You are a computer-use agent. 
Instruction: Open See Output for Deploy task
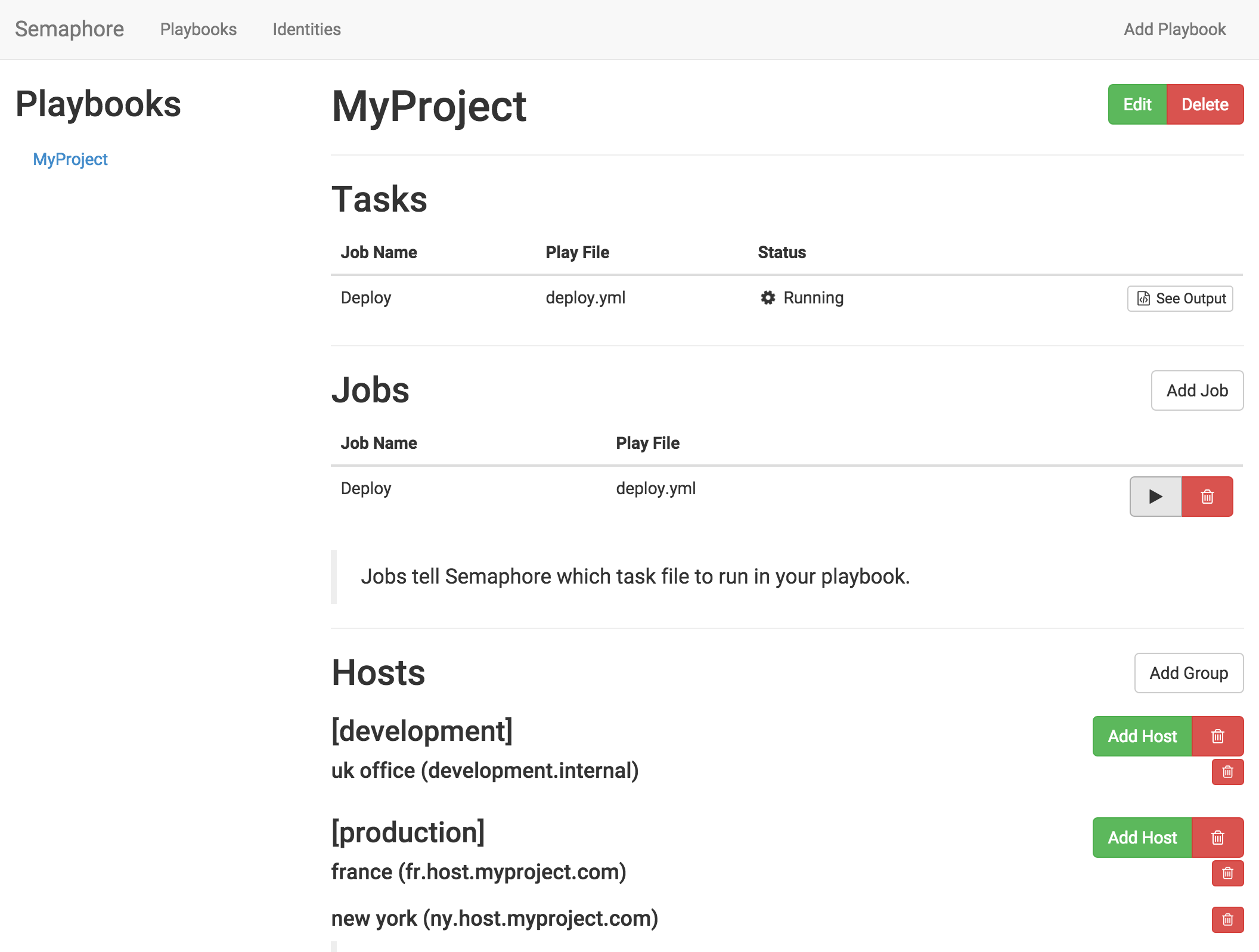click(x=1180, y=299)
